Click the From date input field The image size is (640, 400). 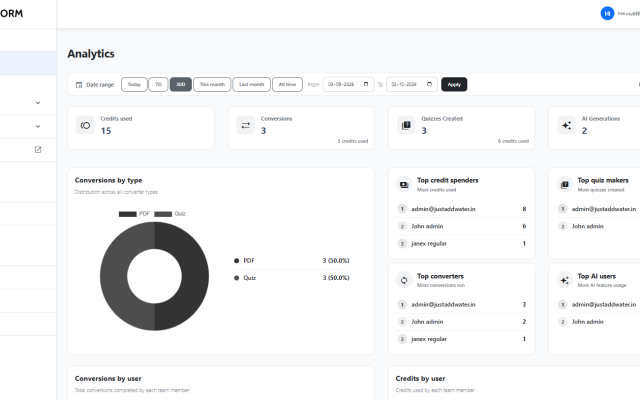(x=348, y=84)
